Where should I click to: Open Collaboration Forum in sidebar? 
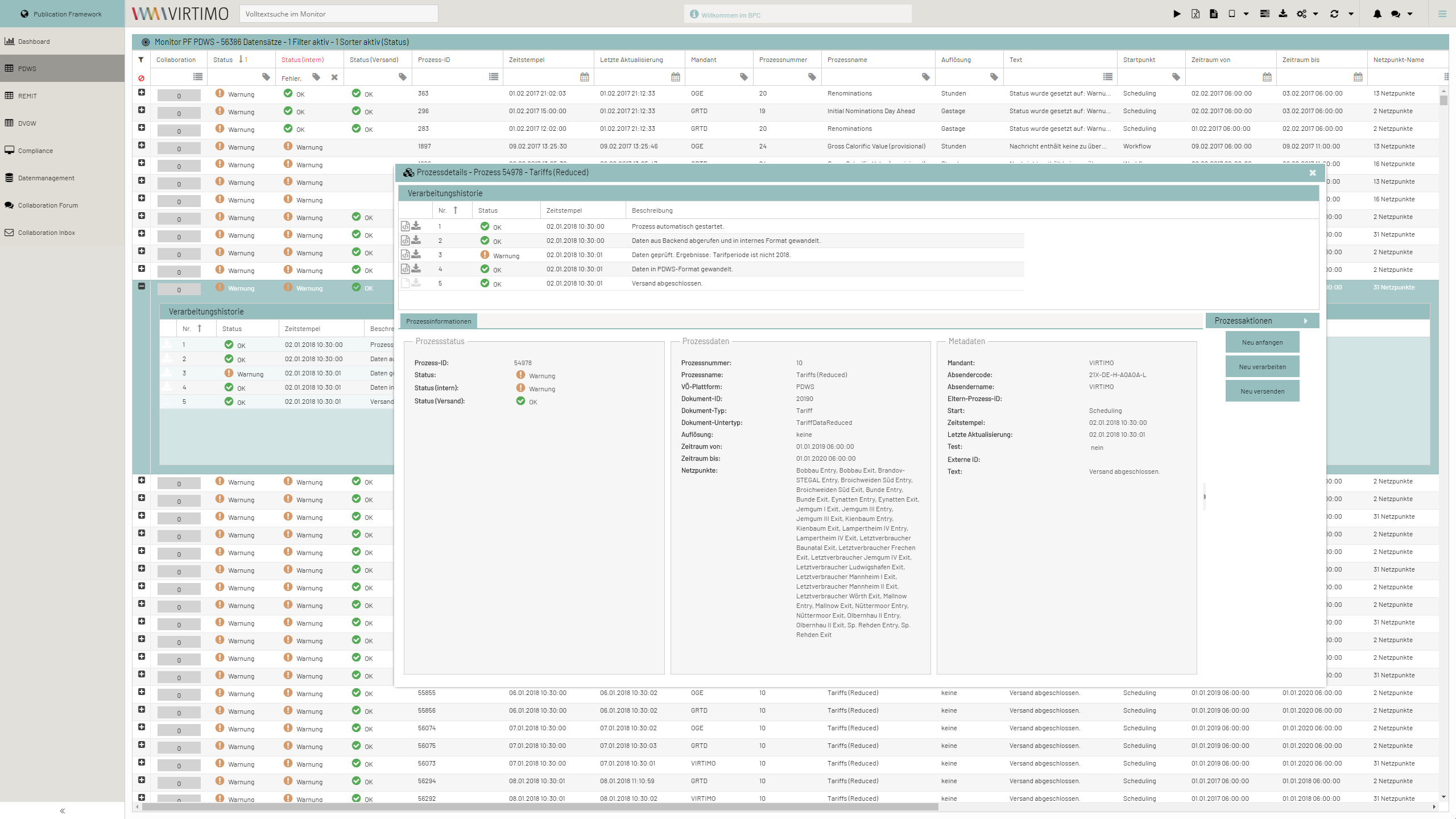(63, 205)
